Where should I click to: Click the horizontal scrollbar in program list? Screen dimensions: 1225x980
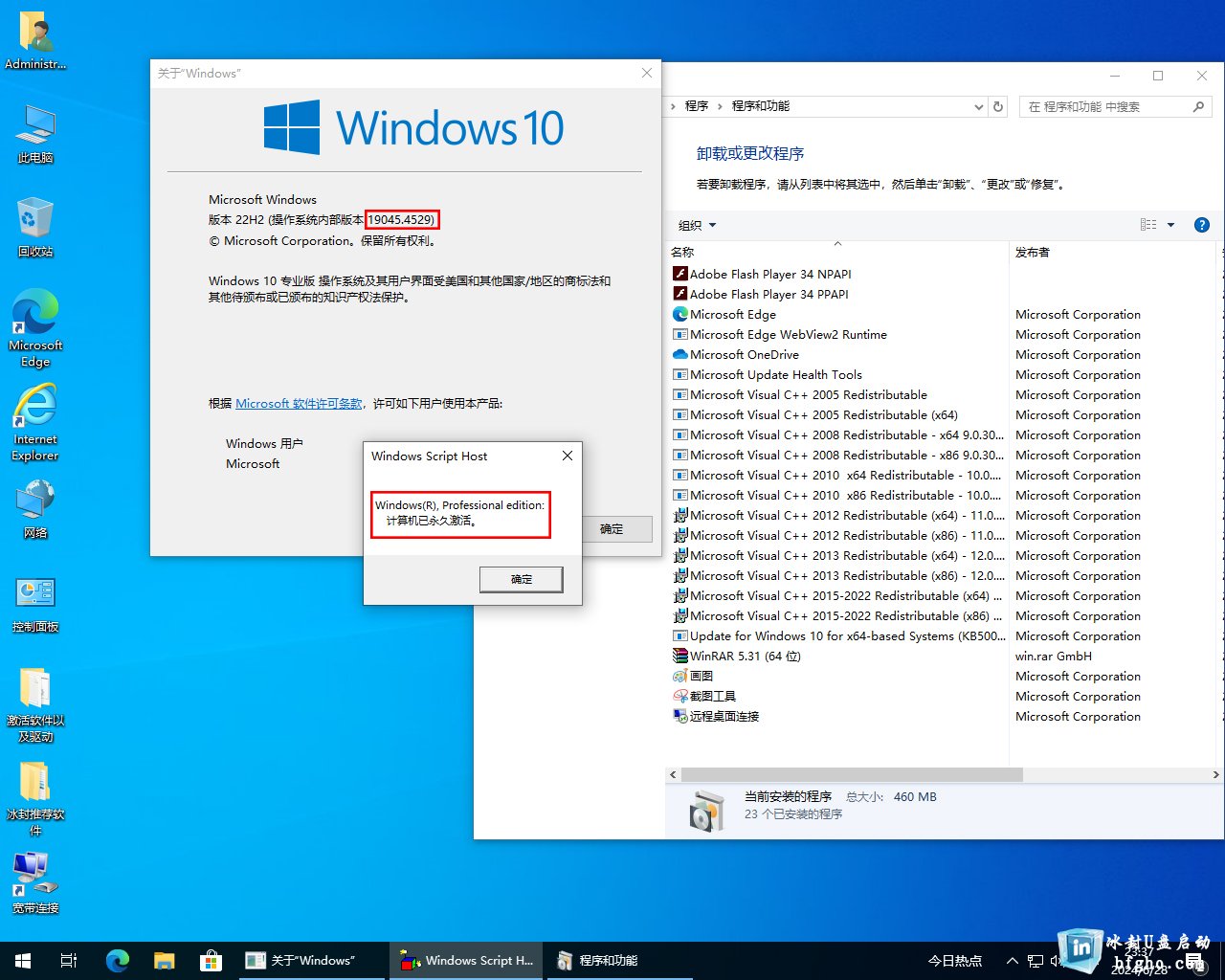point(852,774)
